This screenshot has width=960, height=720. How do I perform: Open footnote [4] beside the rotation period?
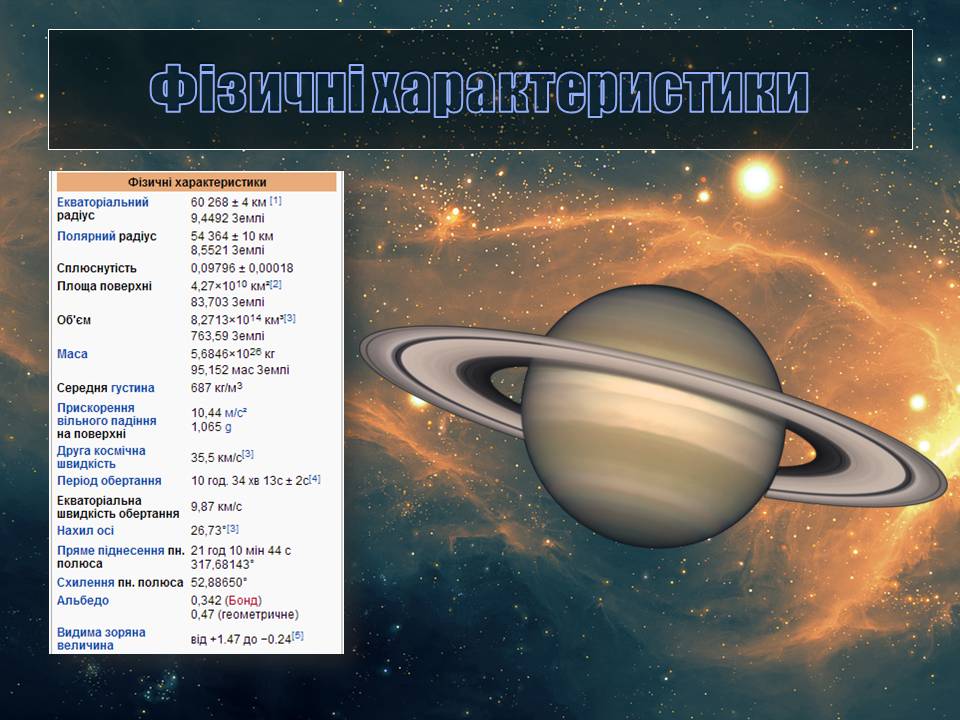[x=315, y=479]
